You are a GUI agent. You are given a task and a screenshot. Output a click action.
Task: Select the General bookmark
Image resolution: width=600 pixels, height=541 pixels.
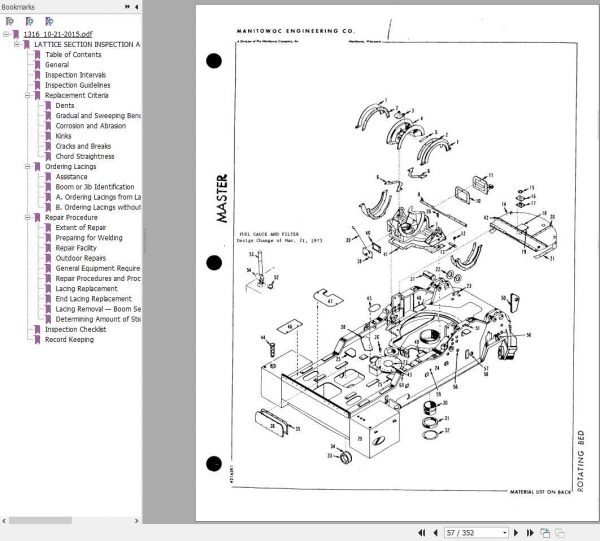click(x=57, y=65)
